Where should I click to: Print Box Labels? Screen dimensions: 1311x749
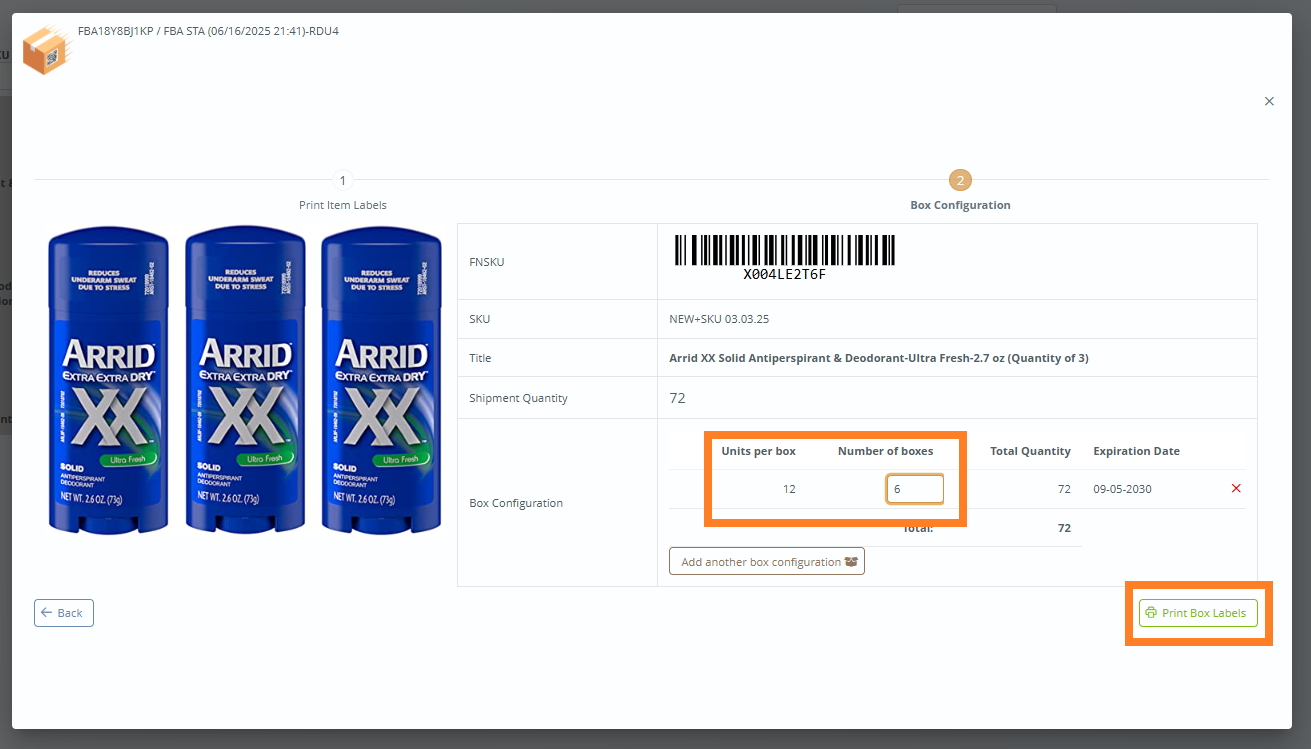tap(1197, 613)
